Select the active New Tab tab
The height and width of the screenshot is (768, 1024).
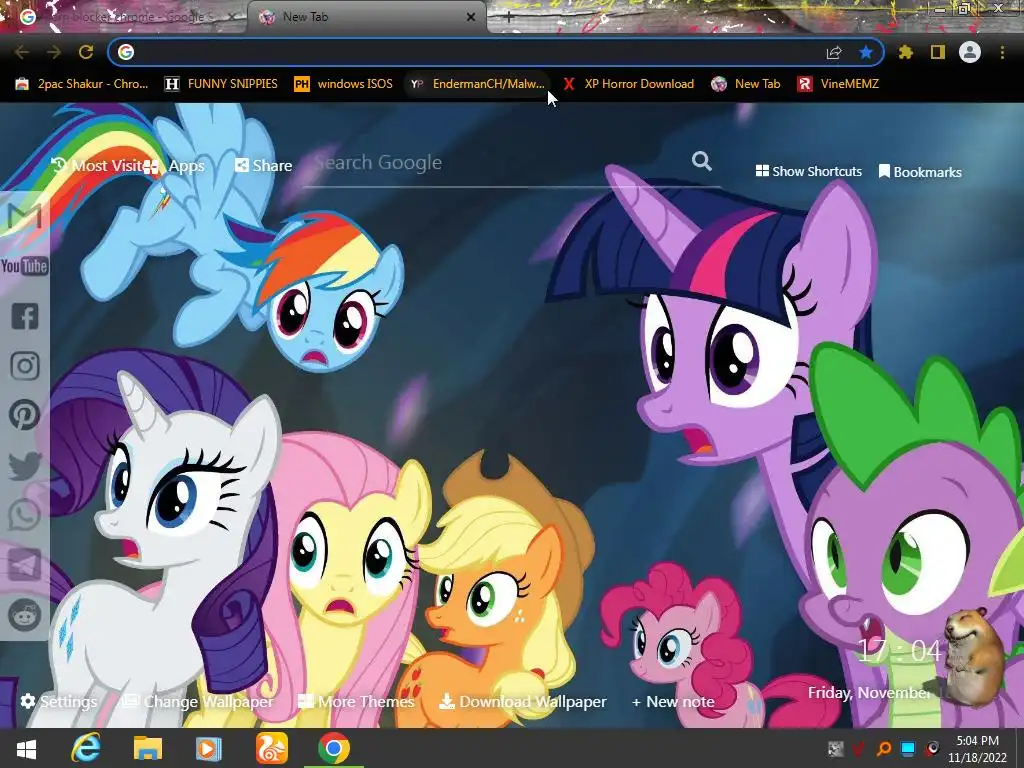pyautogui.click(x=366, y=17)
